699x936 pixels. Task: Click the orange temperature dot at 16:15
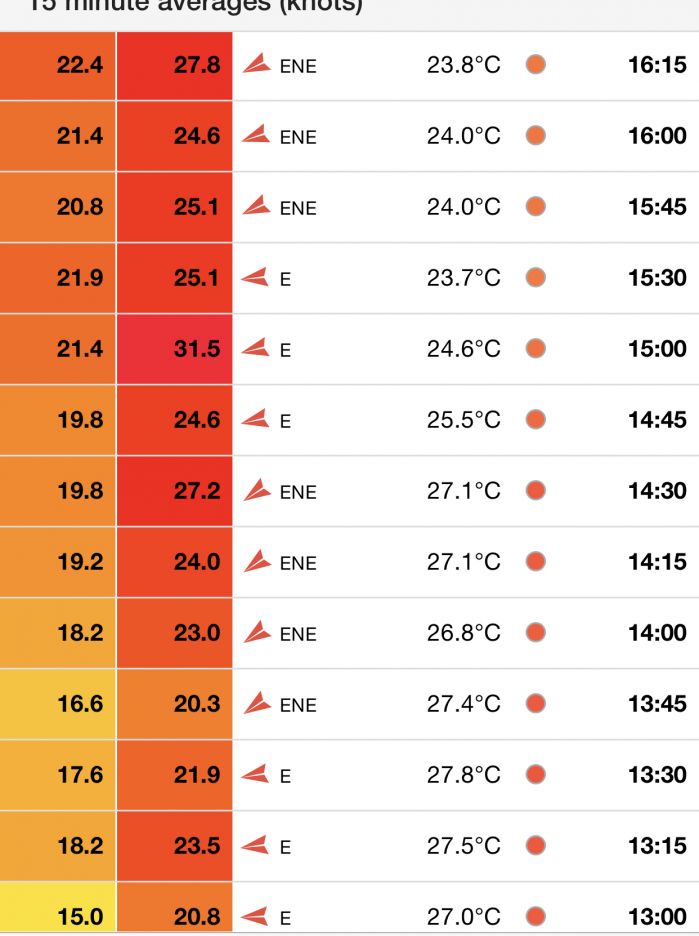(x=536, y=65)
